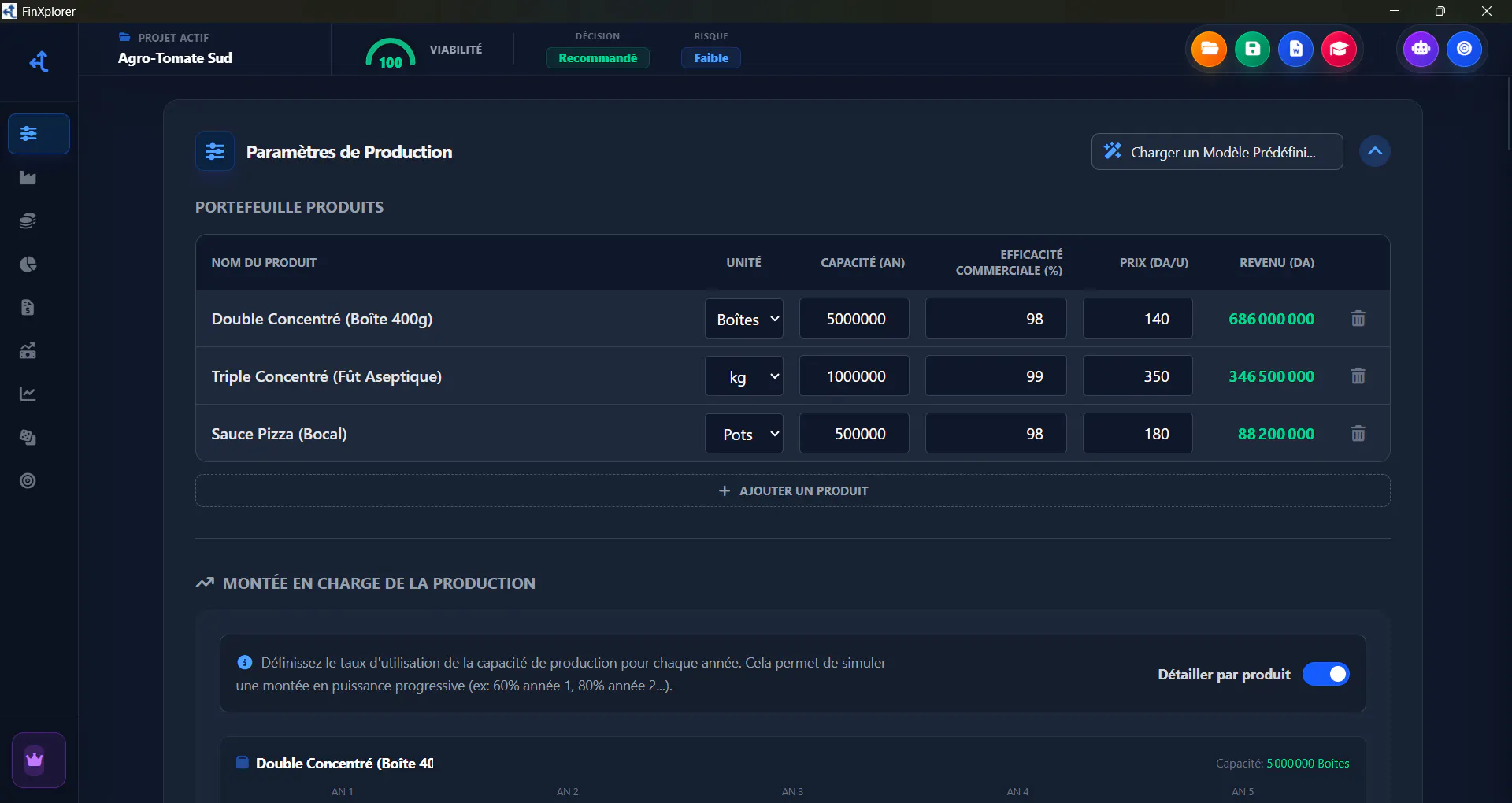1512x803 pixels.
Task: Open the dice simulation icon in sidebar
Action: [28, 438]
